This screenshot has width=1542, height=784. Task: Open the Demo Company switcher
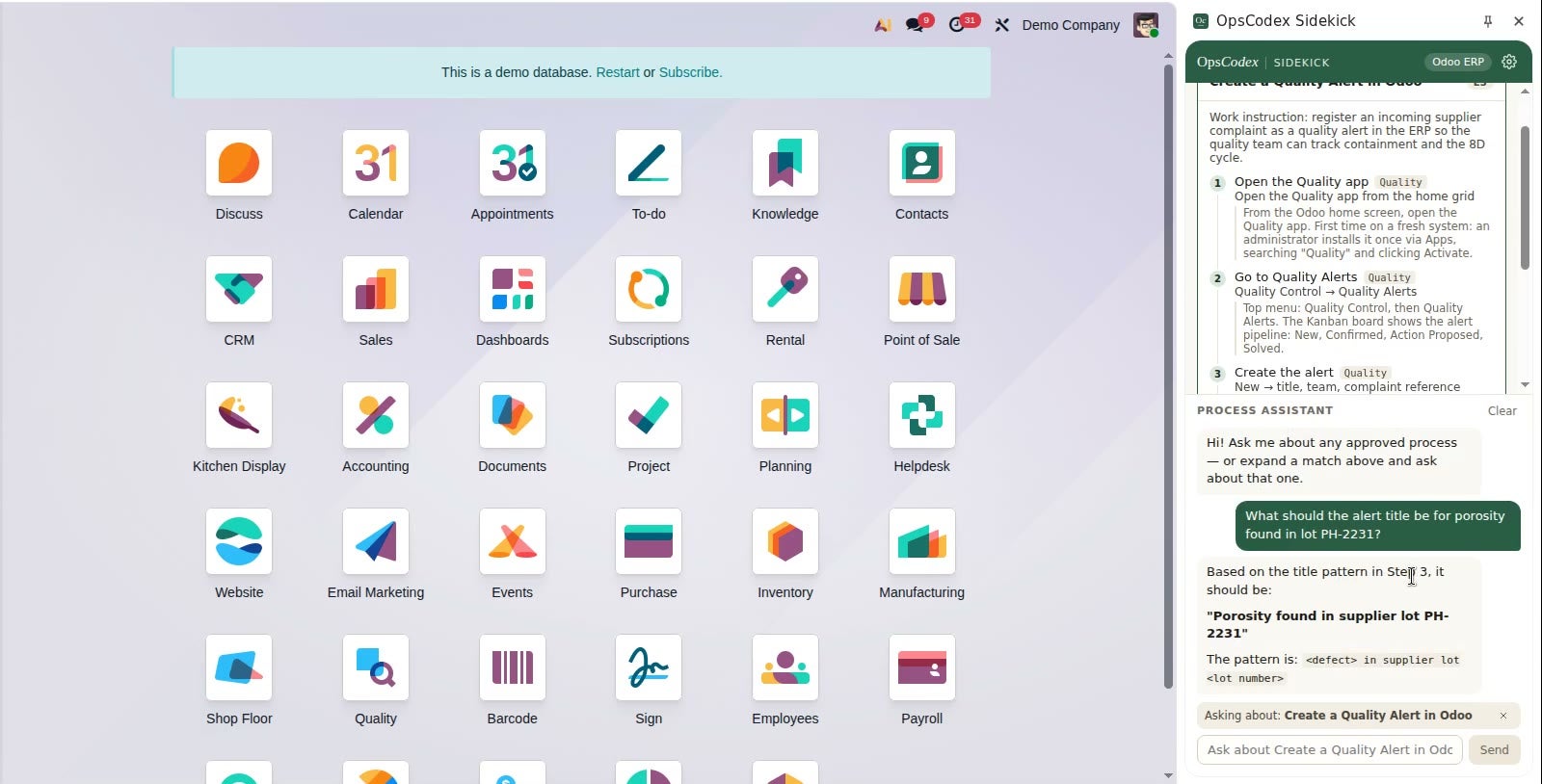point(1071,25)
